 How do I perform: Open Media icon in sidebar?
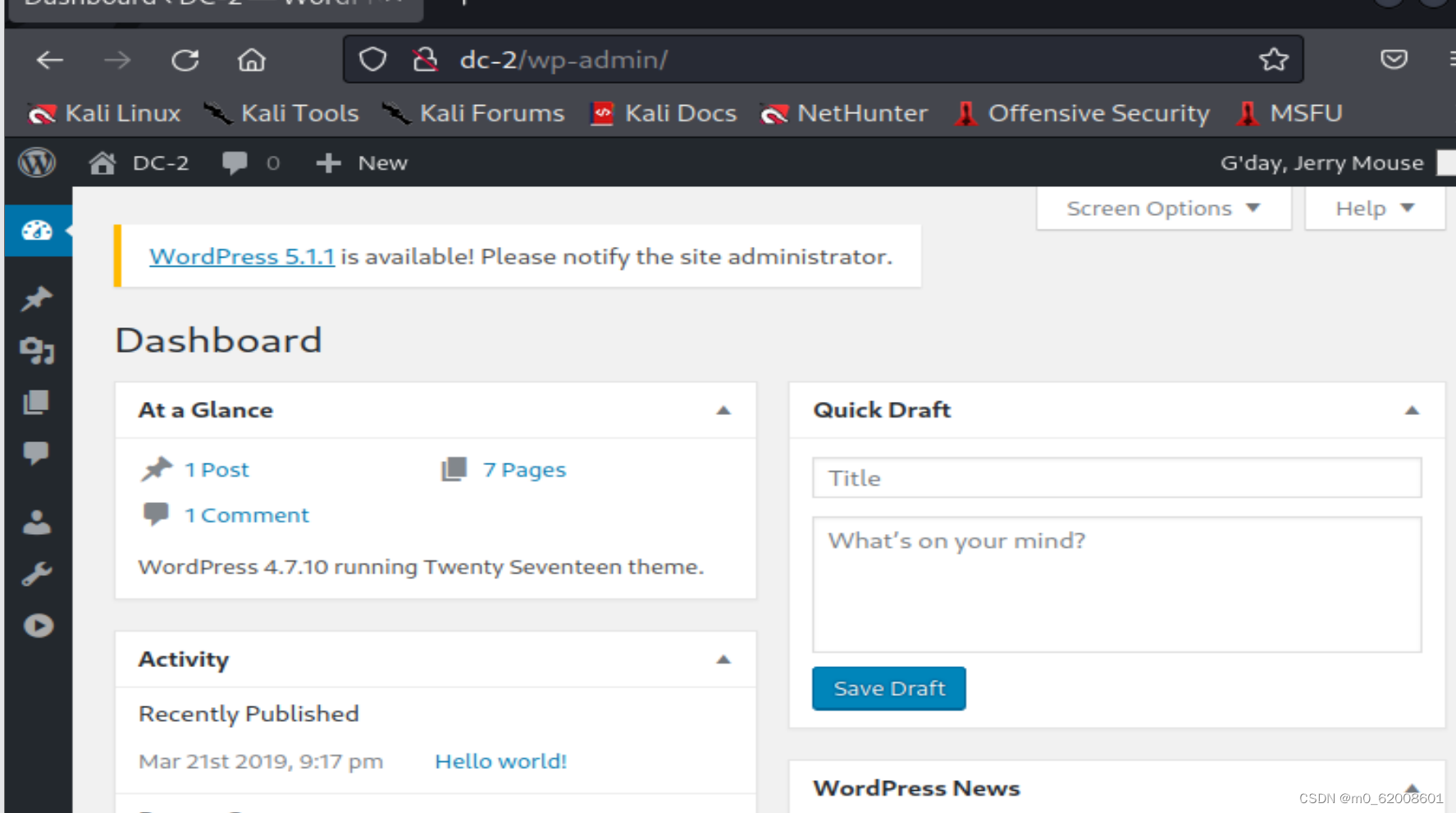click(37, 350)
